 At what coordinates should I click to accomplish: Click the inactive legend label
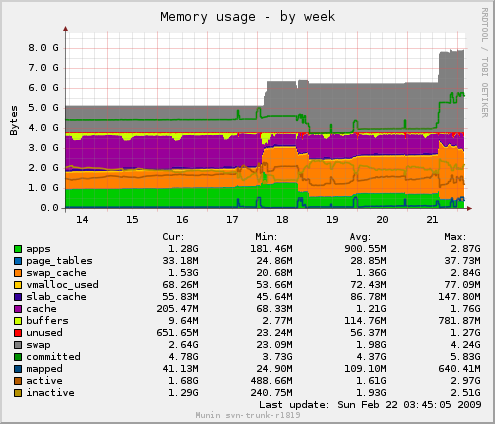[x=50, y=393]
